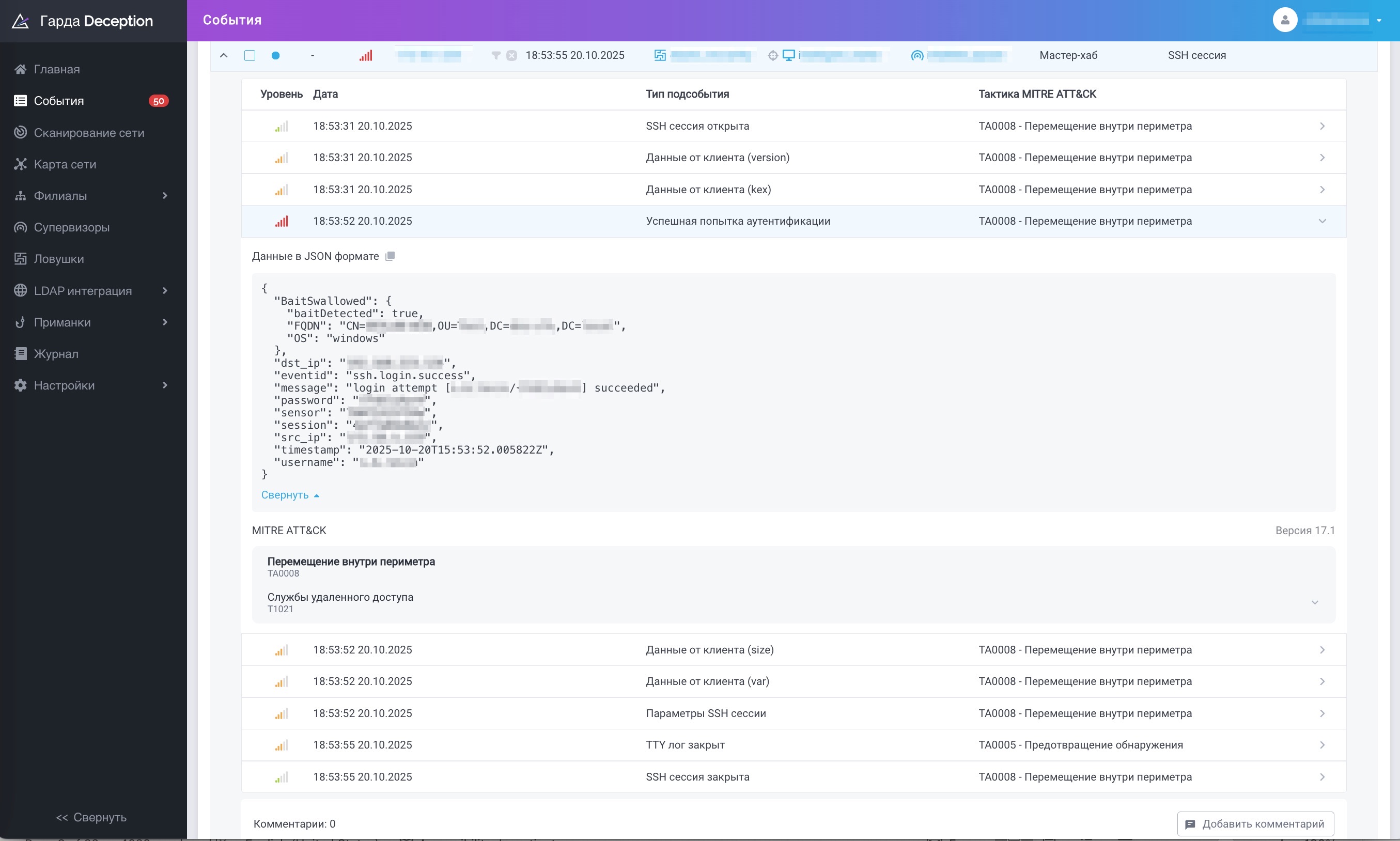This screenshot has width=1400, height=841.
Task: Click the supervisor signal icon in event row
Action: click(x=916, y=56)
